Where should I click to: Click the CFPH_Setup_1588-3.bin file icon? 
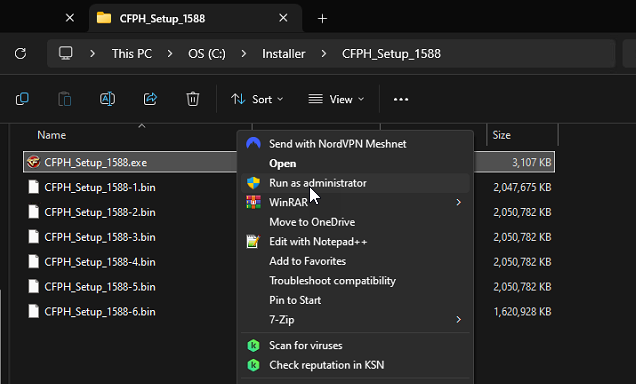tap(34, 237)
